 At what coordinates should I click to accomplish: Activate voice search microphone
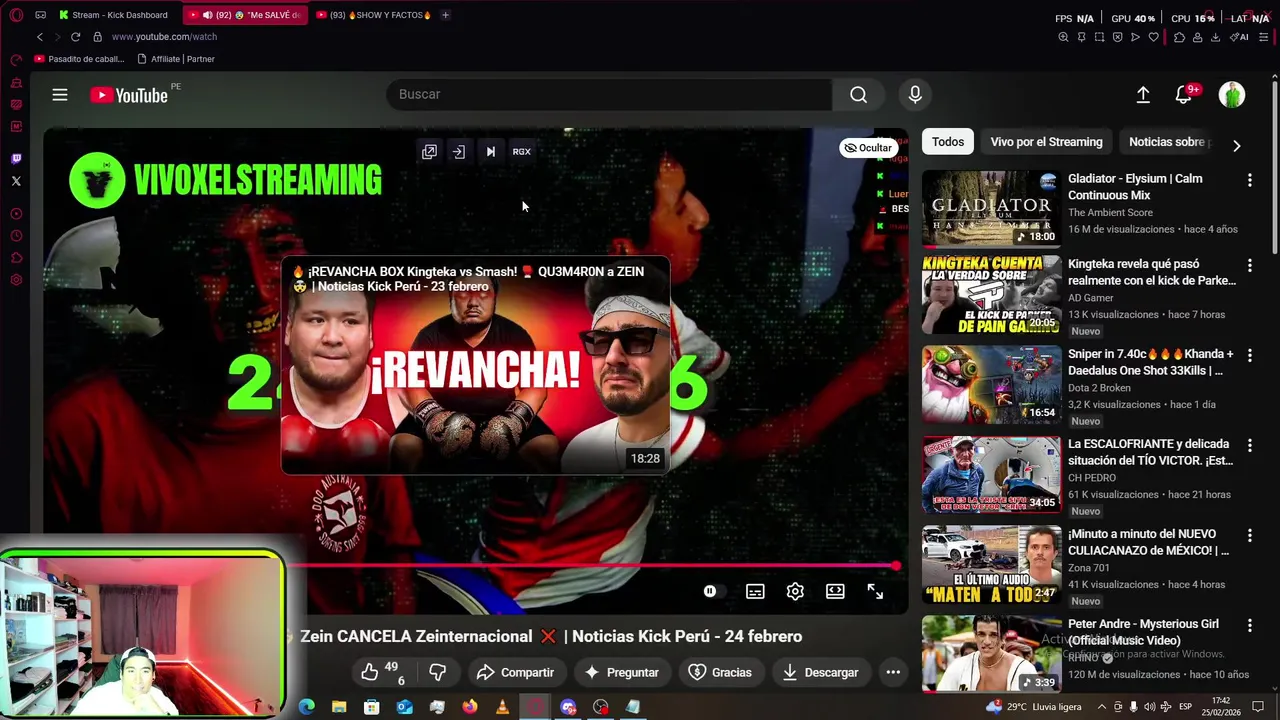pyautogui.click(x=915, y=94)
